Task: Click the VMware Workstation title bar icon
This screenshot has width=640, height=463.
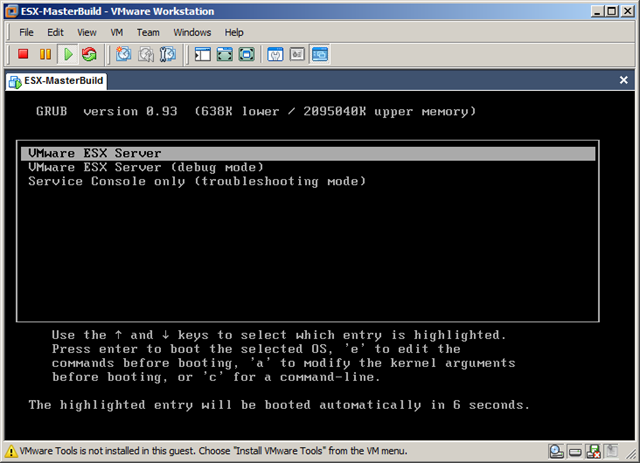Action: 11,11
